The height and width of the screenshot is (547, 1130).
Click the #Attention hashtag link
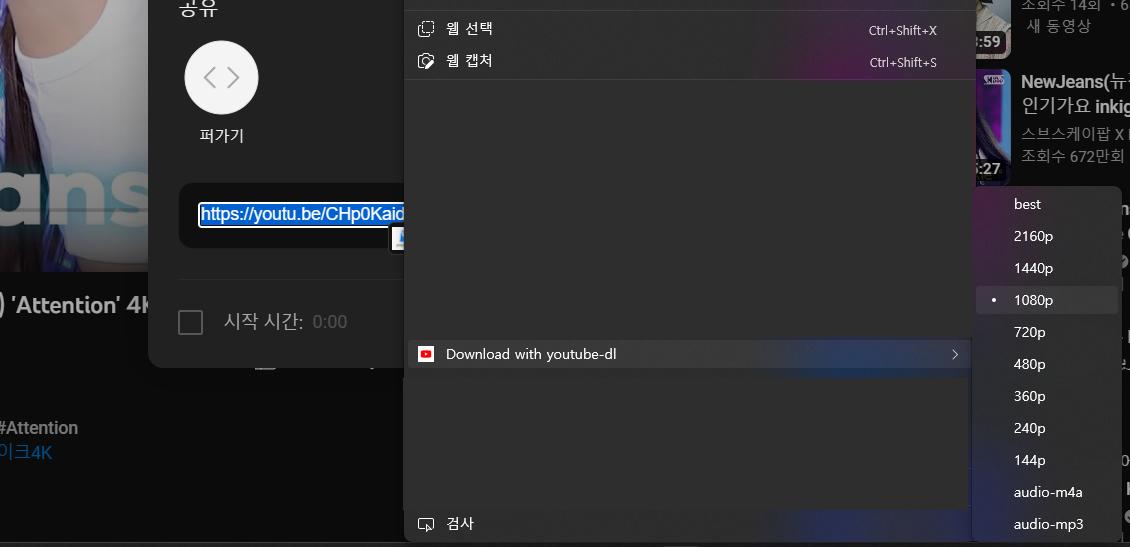coord(38,427)
